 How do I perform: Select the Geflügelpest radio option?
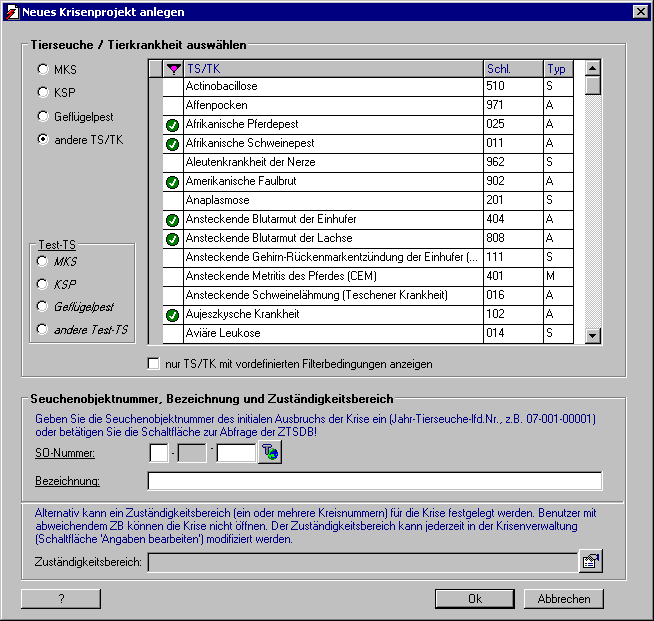point(43,116)
